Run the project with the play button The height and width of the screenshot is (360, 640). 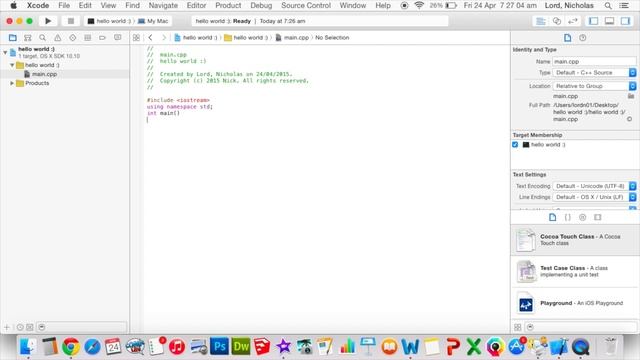pyautogui.click(x=48, y=21)
